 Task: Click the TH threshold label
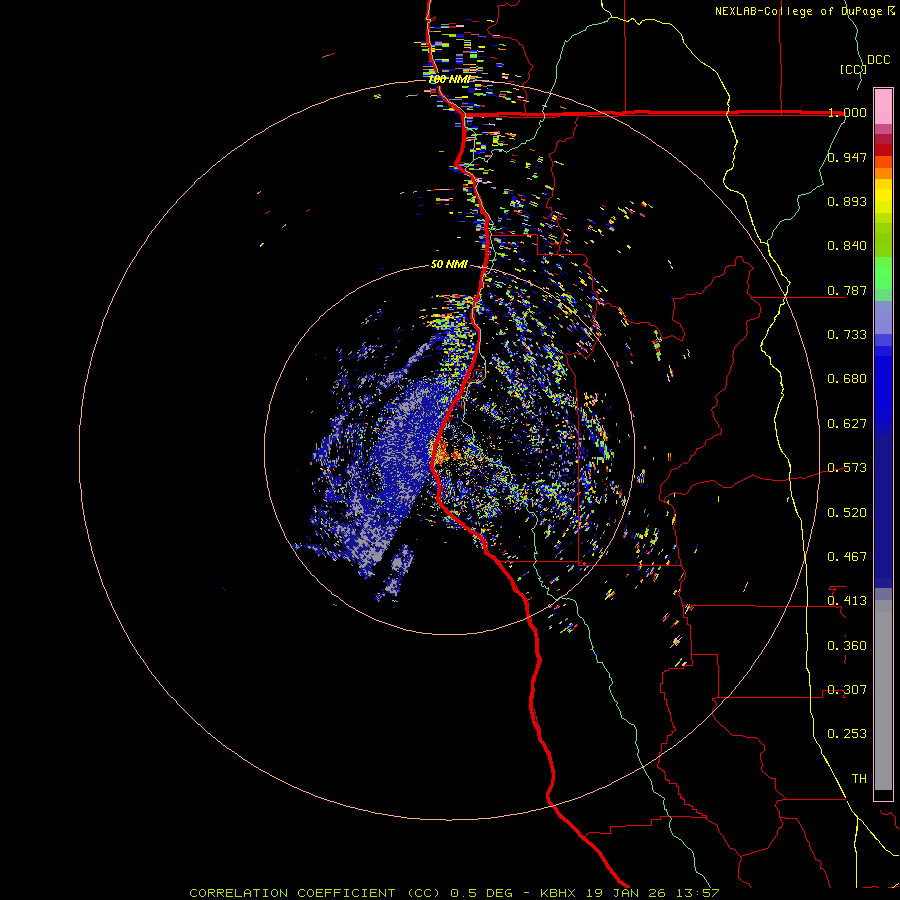[x=859, y=779]
